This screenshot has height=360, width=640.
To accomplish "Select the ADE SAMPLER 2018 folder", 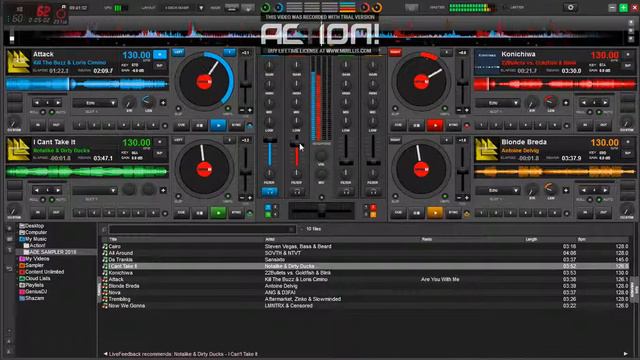I will [x=52, y=252].
